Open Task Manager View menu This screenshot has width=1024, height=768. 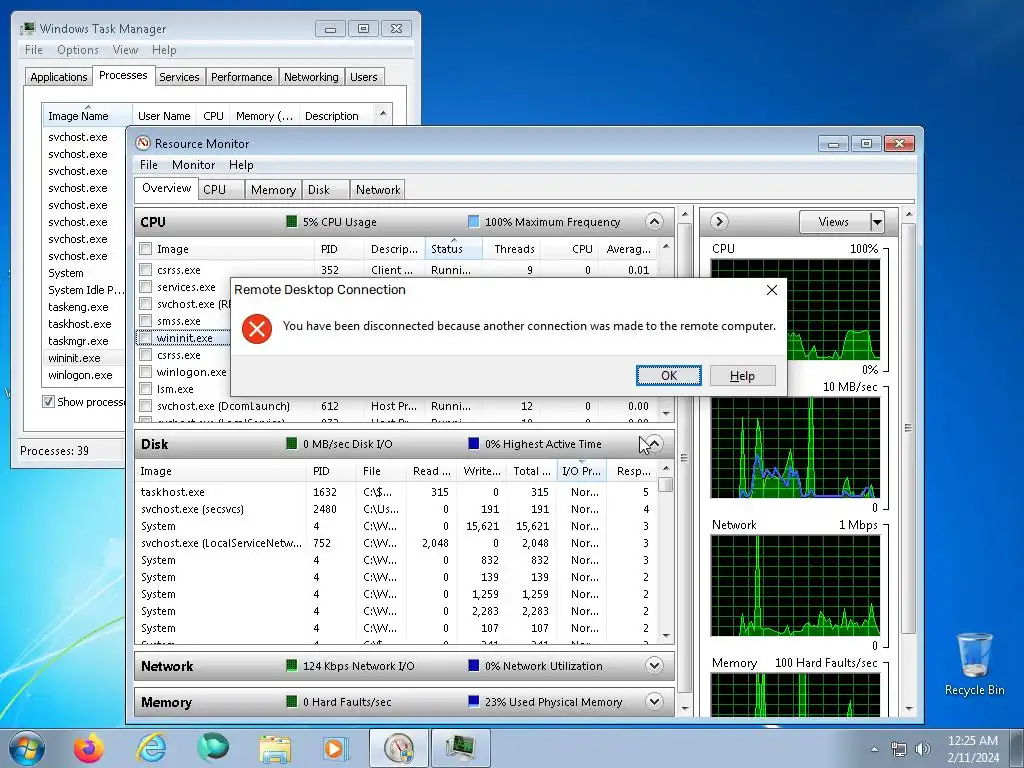125,50
